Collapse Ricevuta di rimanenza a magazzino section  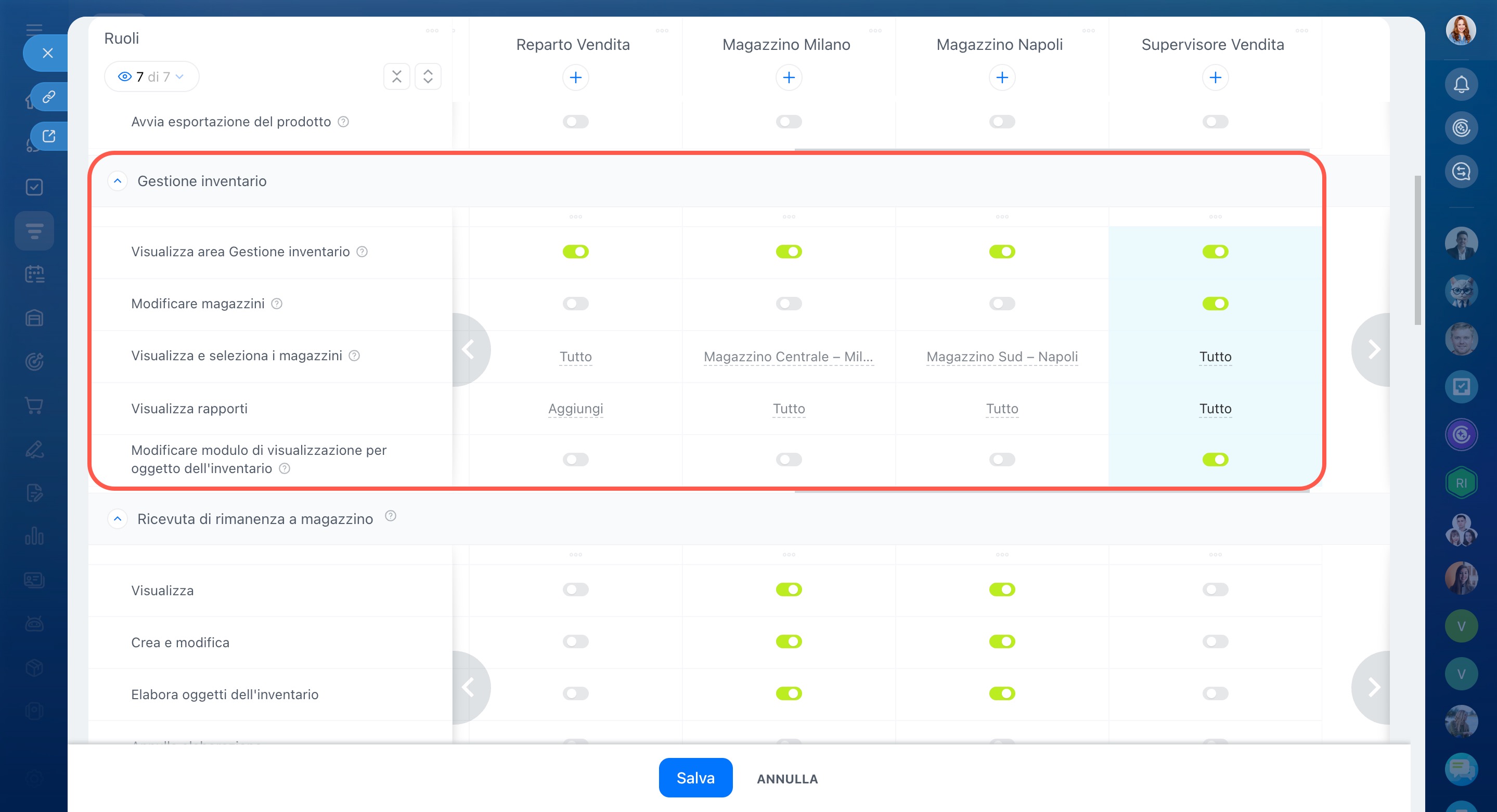pos(118,519)
